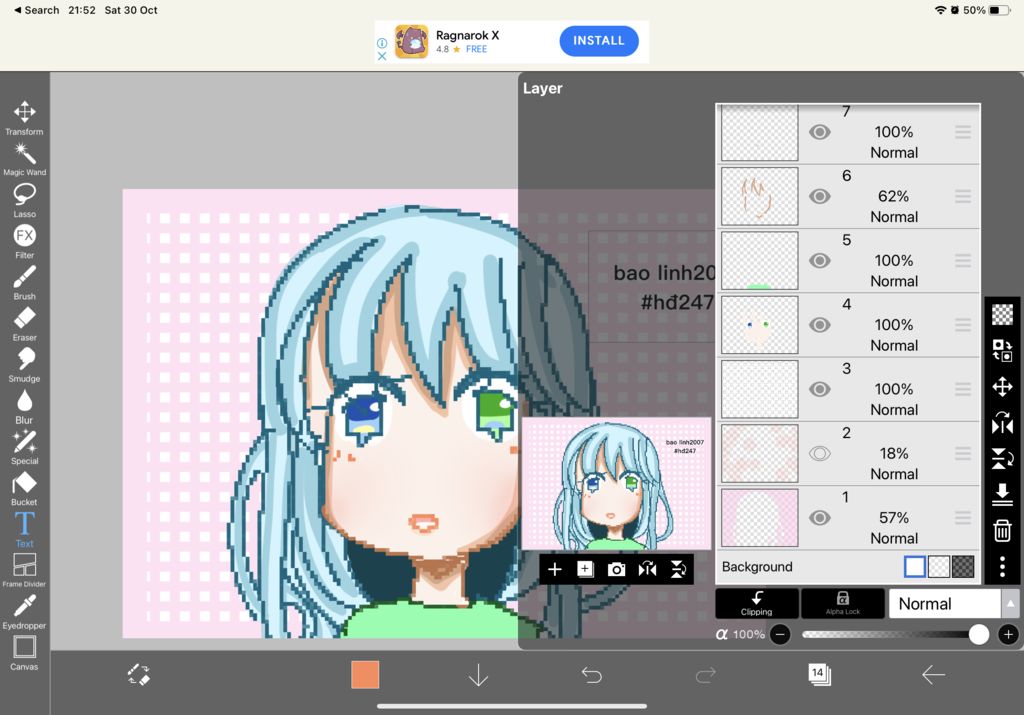The width and height of the screenshot is (1024, 715).
Task: Grab layer 7 reorder handle
Action: (x=963, y=132)
